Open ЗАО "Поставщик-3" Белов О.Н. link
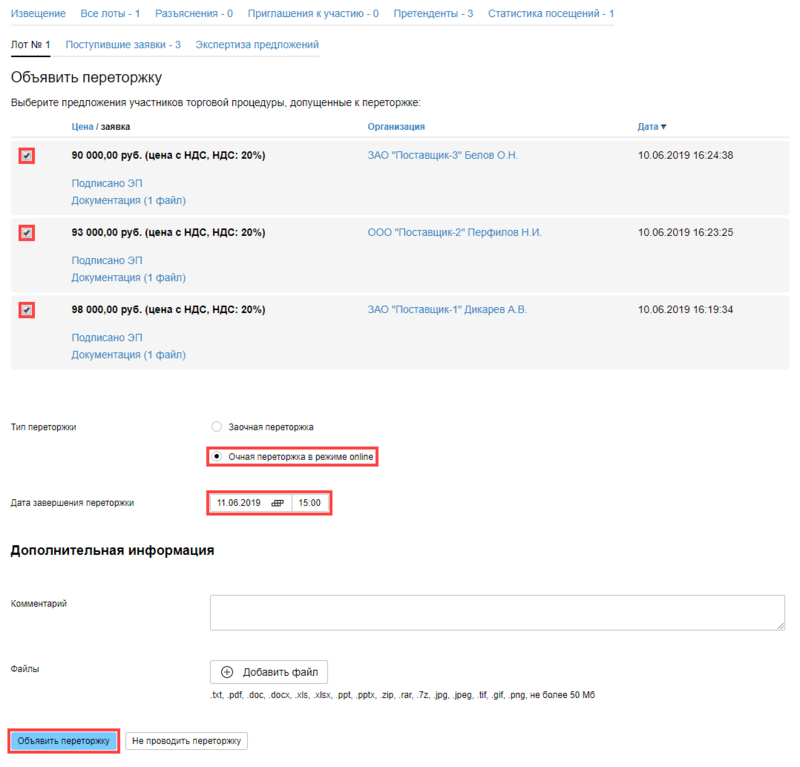 [443, 155]
